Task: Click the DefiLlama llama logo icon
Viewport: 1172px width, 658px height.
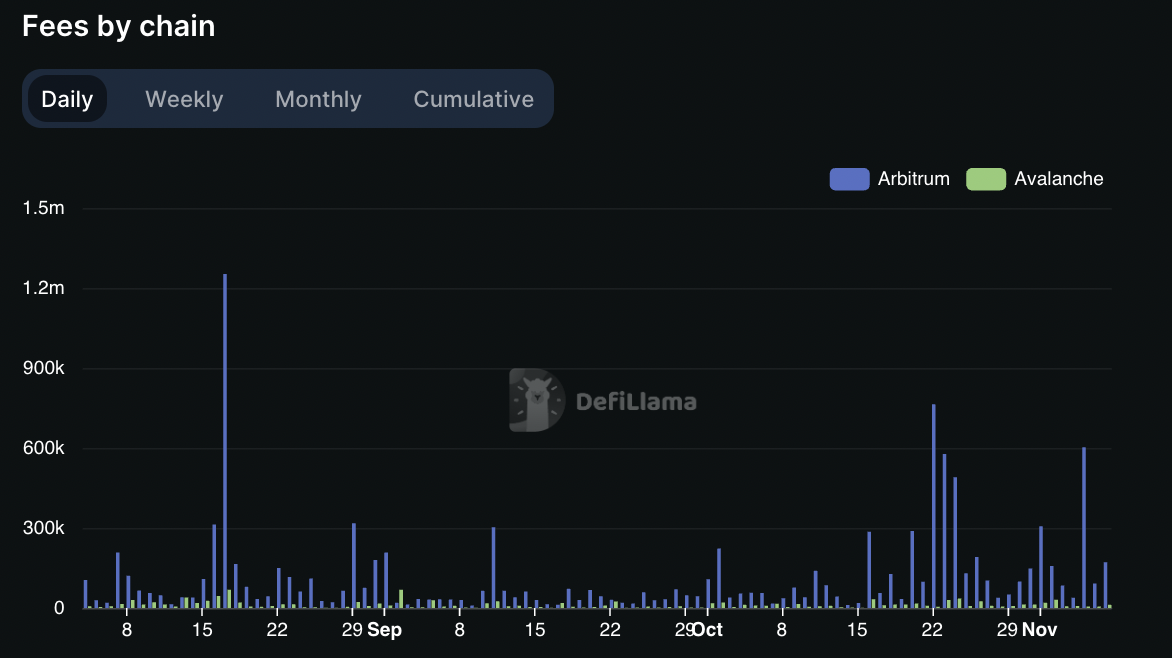Action: [x=536, y=400]
